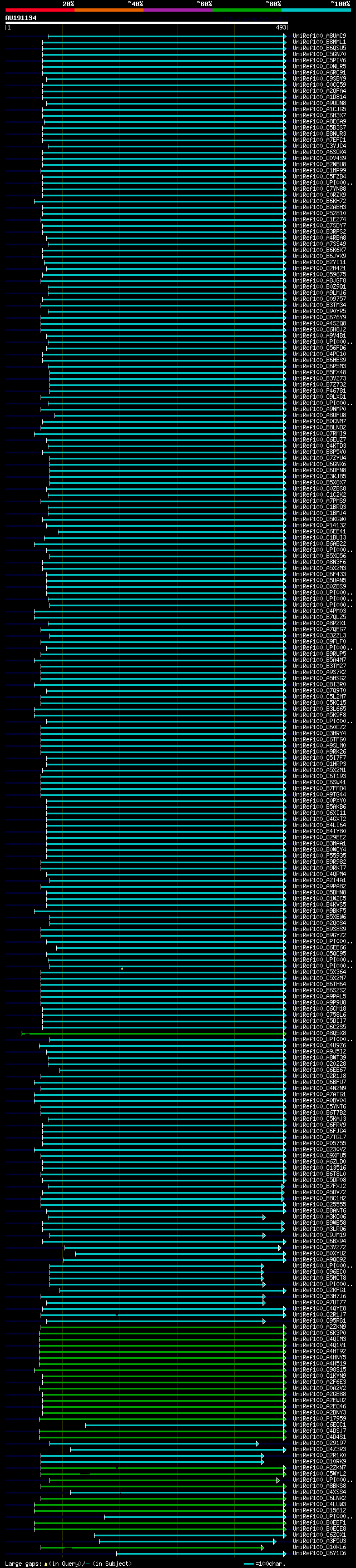
Task: Select the UniRef100_B7FXJ2 label
Action: click(x=319, y=1186)
